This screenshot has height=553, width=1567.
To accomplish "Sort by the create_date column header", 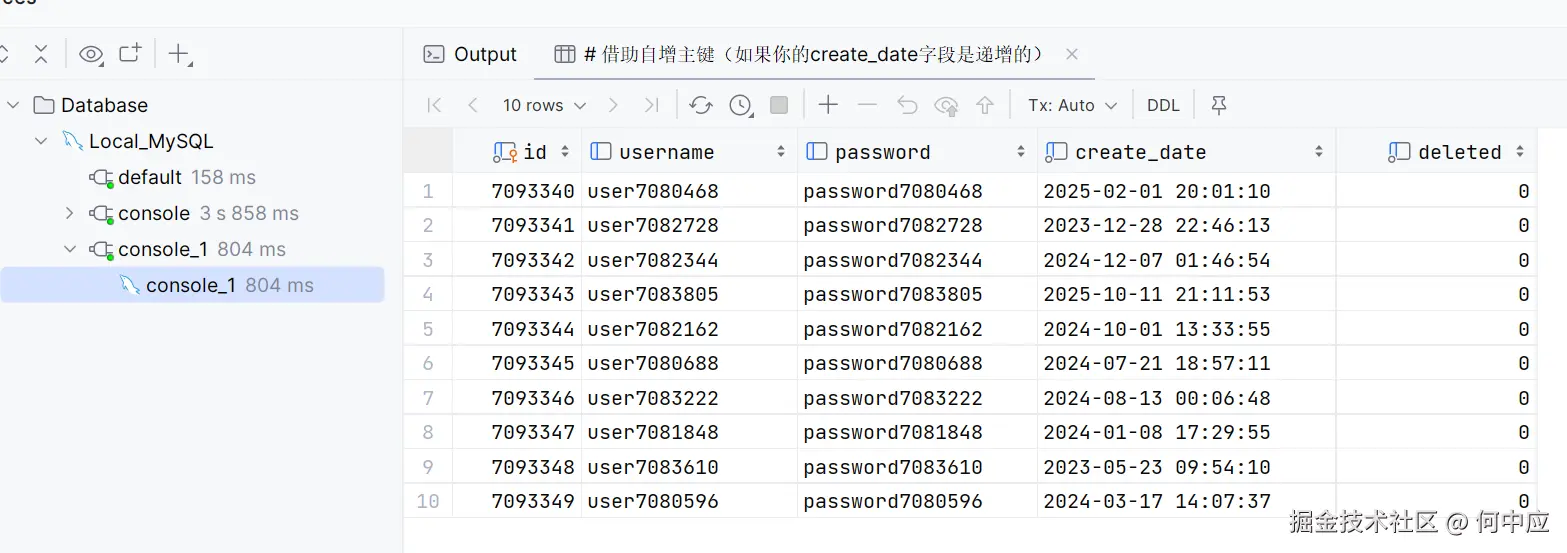I will click(x=1186, y=152).
